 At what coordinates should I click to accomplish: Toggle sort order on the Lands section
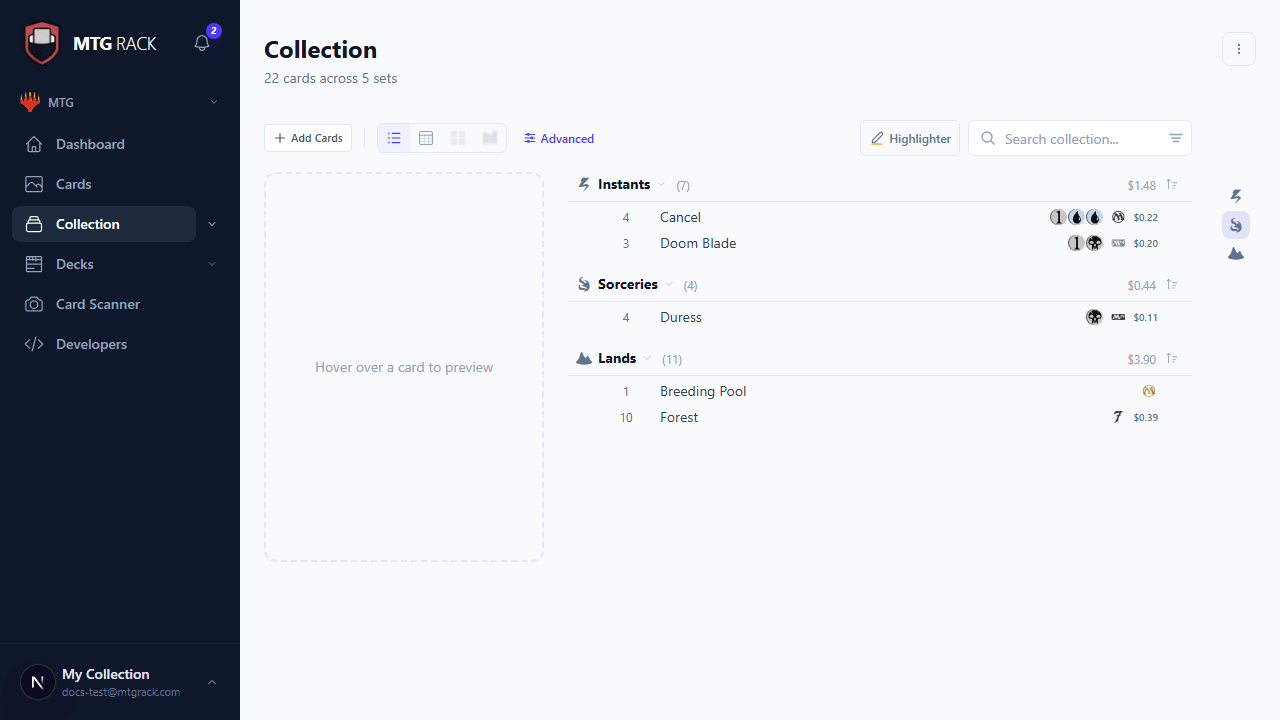point(1171,359)
